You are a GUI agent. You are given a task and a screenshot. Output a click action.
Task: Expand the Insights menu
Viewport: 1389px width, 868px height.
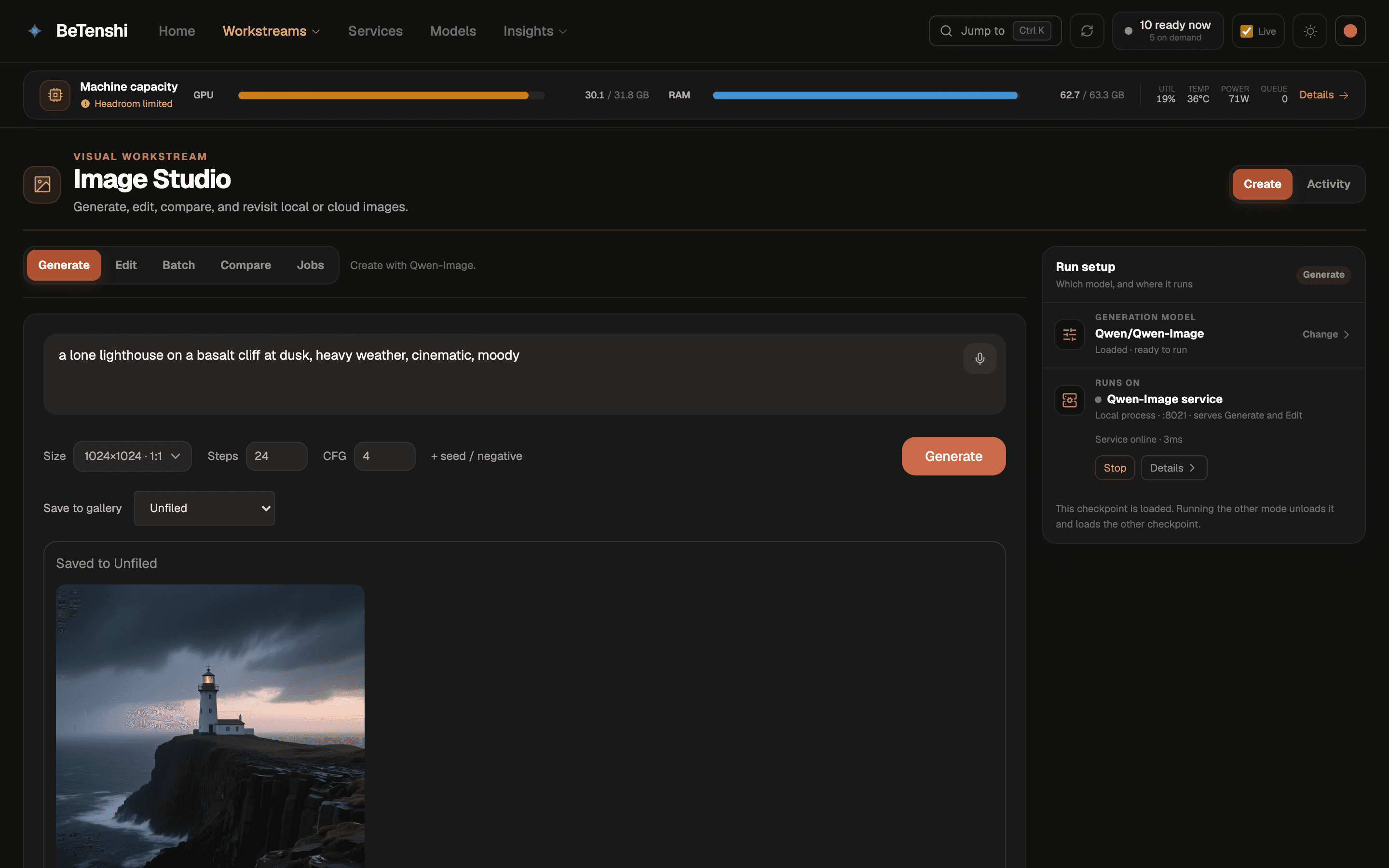(535, 31)
